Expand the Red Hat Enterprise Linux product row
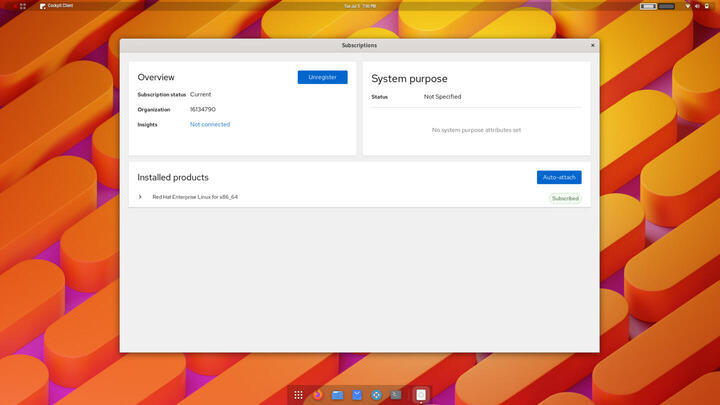Screen dimensions: 720x405 [x=140, y=197]
